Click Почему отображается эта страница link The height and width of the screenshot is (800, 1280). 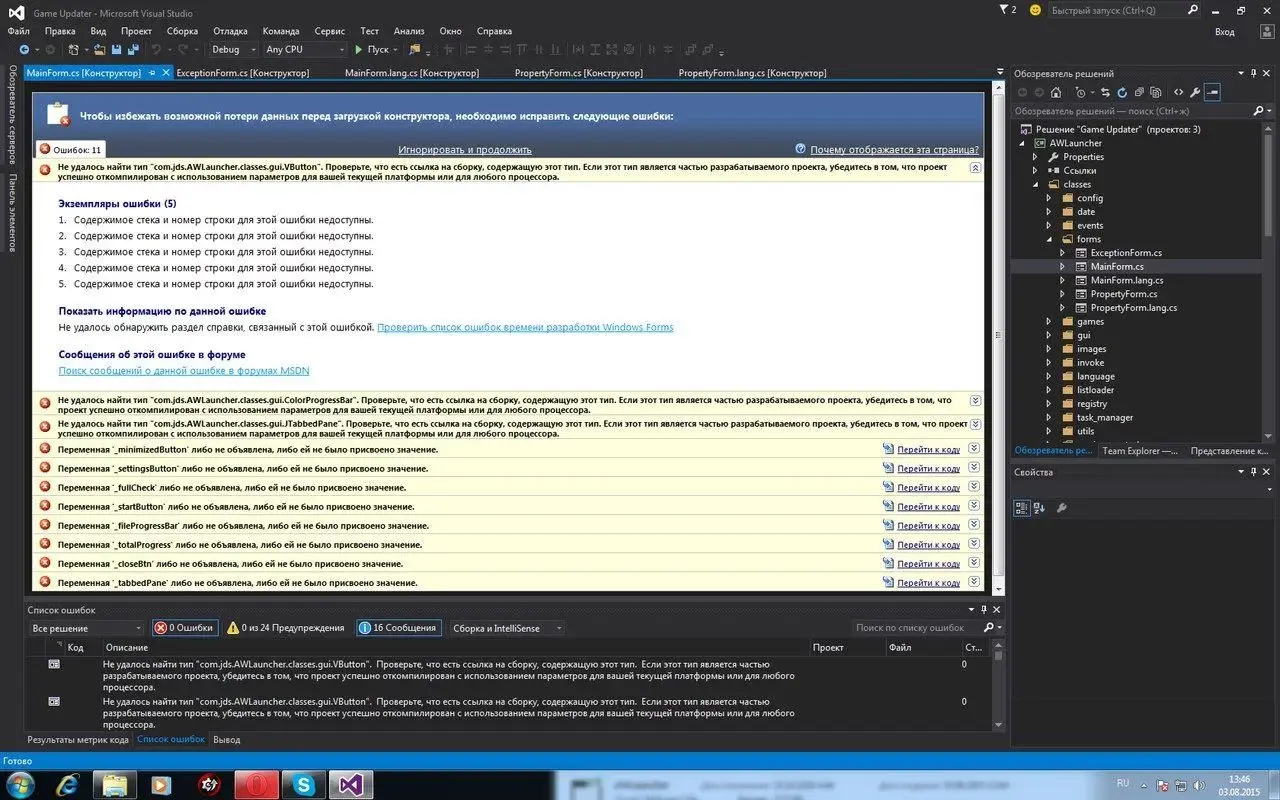(894, 149)
